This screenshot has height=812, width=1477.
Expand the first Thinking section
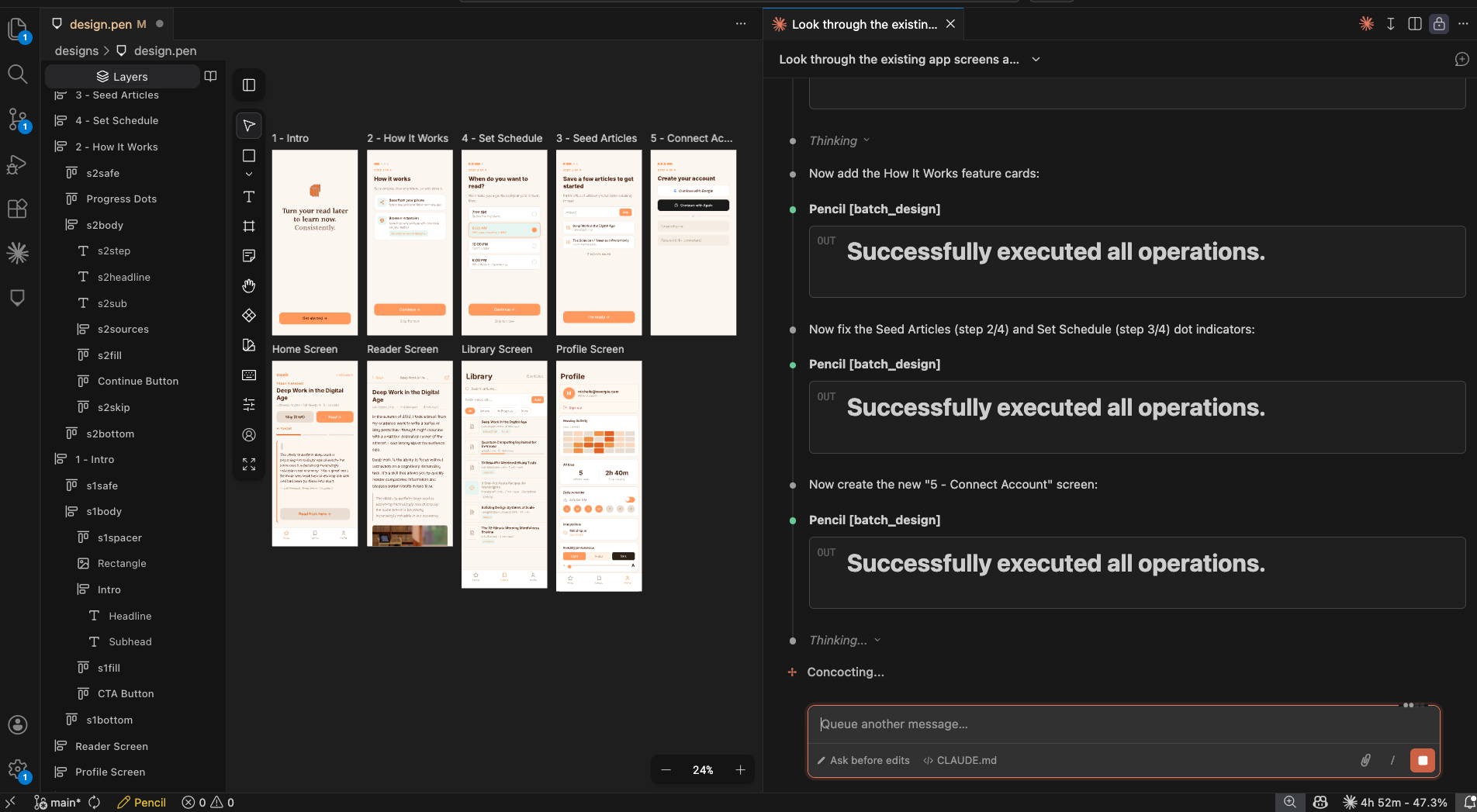(x=839, y=141)
